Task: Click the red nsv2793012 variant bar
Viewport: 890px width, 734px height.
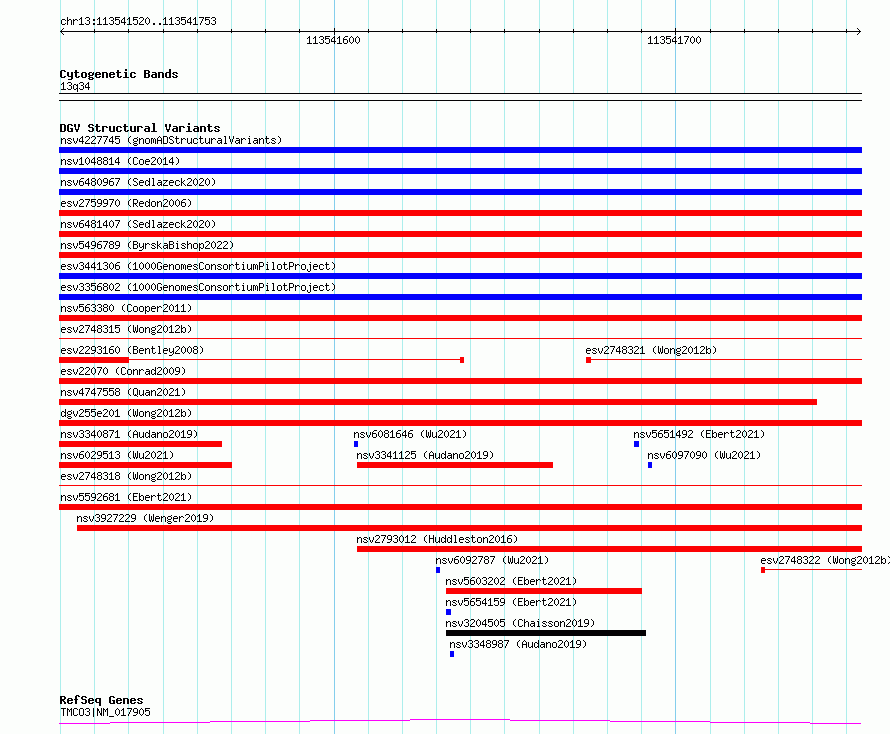Action: point(610,549)
